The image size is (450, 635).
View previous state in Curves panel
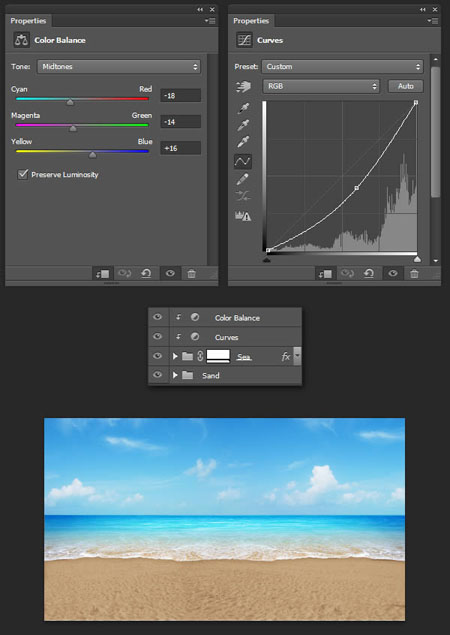pyautogui.click(x=347, y=274)
